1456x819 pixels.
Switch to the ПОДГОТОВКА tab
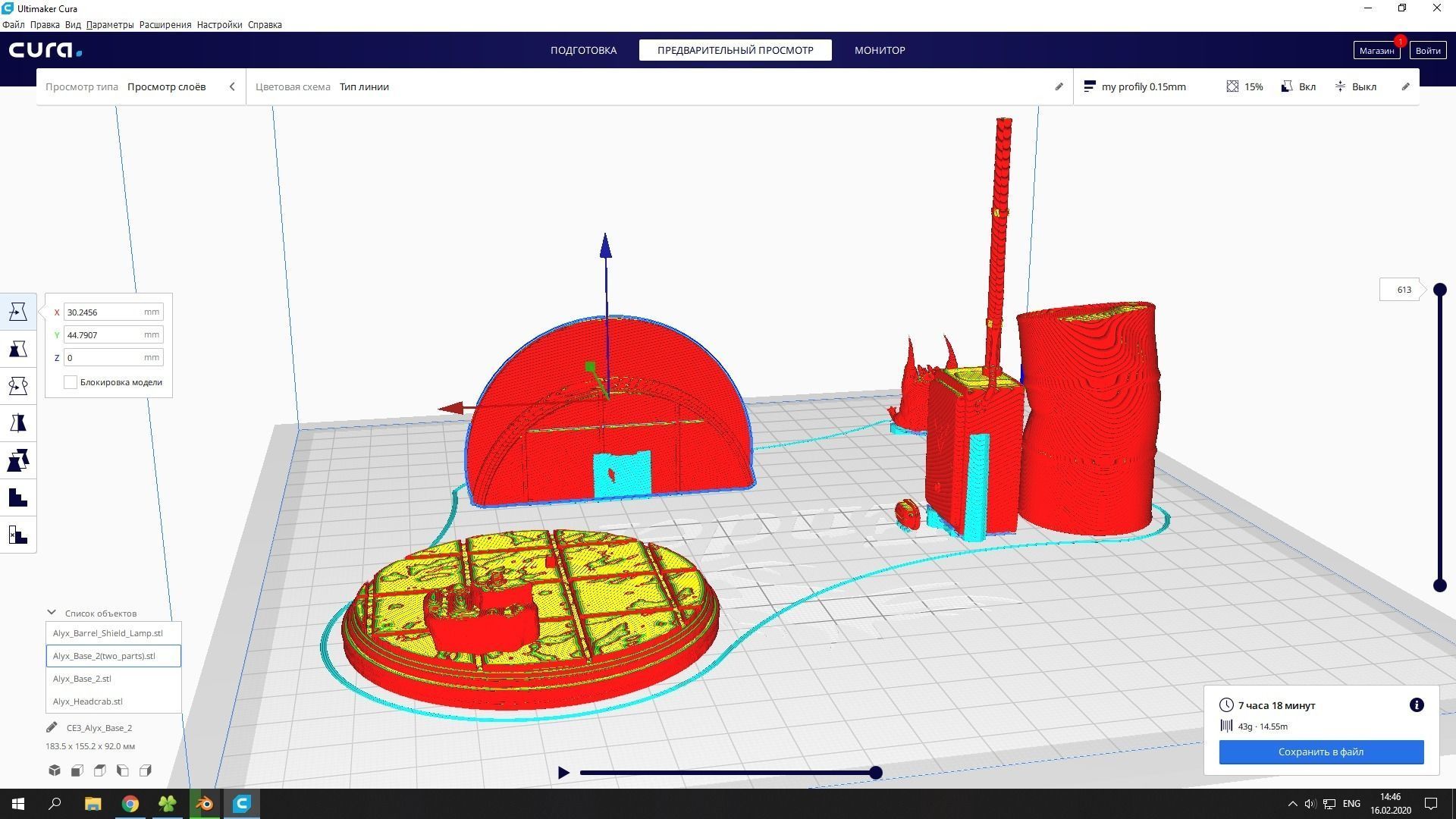coord(583,50)
